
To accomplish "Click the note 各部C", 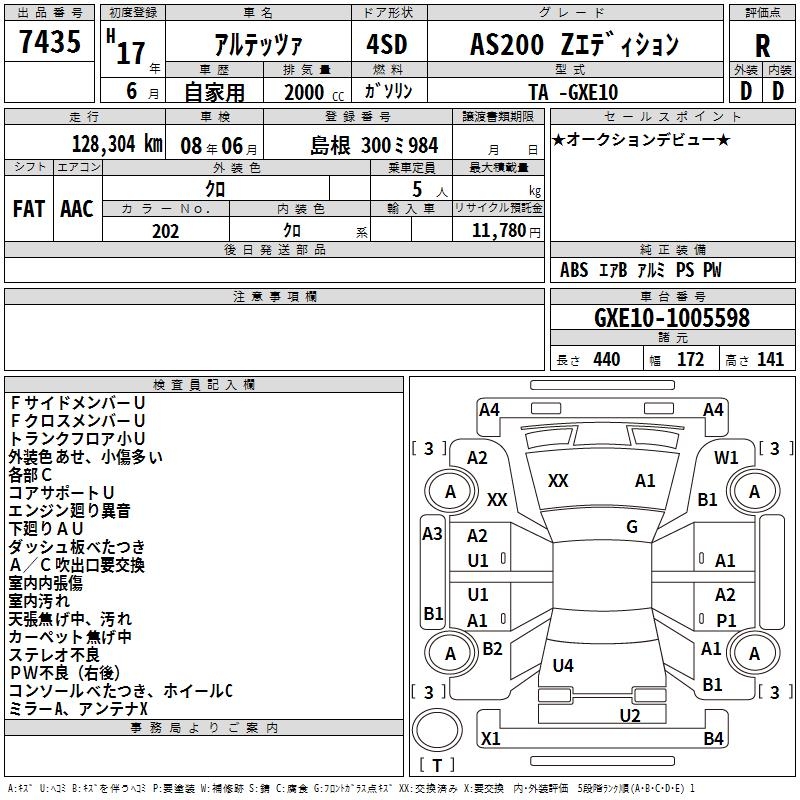I will 30,475.
